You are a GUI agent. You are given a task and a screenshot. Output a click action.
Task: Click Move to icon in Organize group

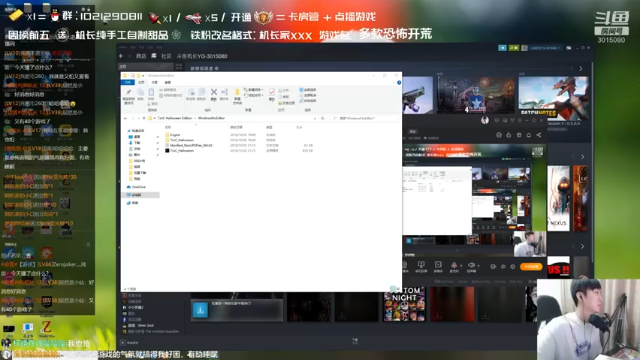191,95
